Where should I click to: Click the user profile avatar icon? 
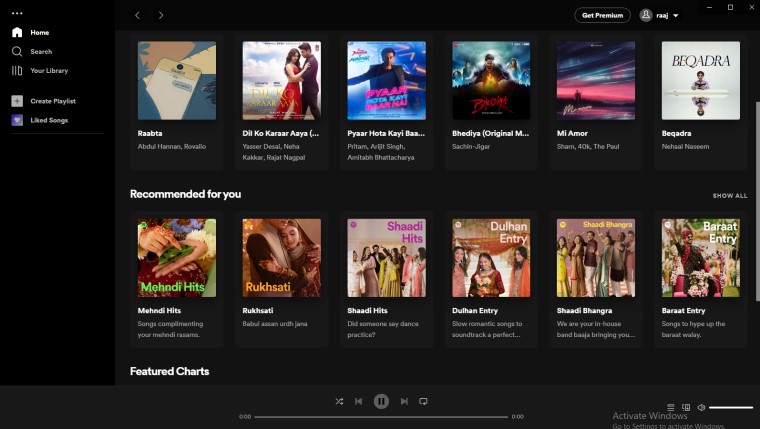646,16
